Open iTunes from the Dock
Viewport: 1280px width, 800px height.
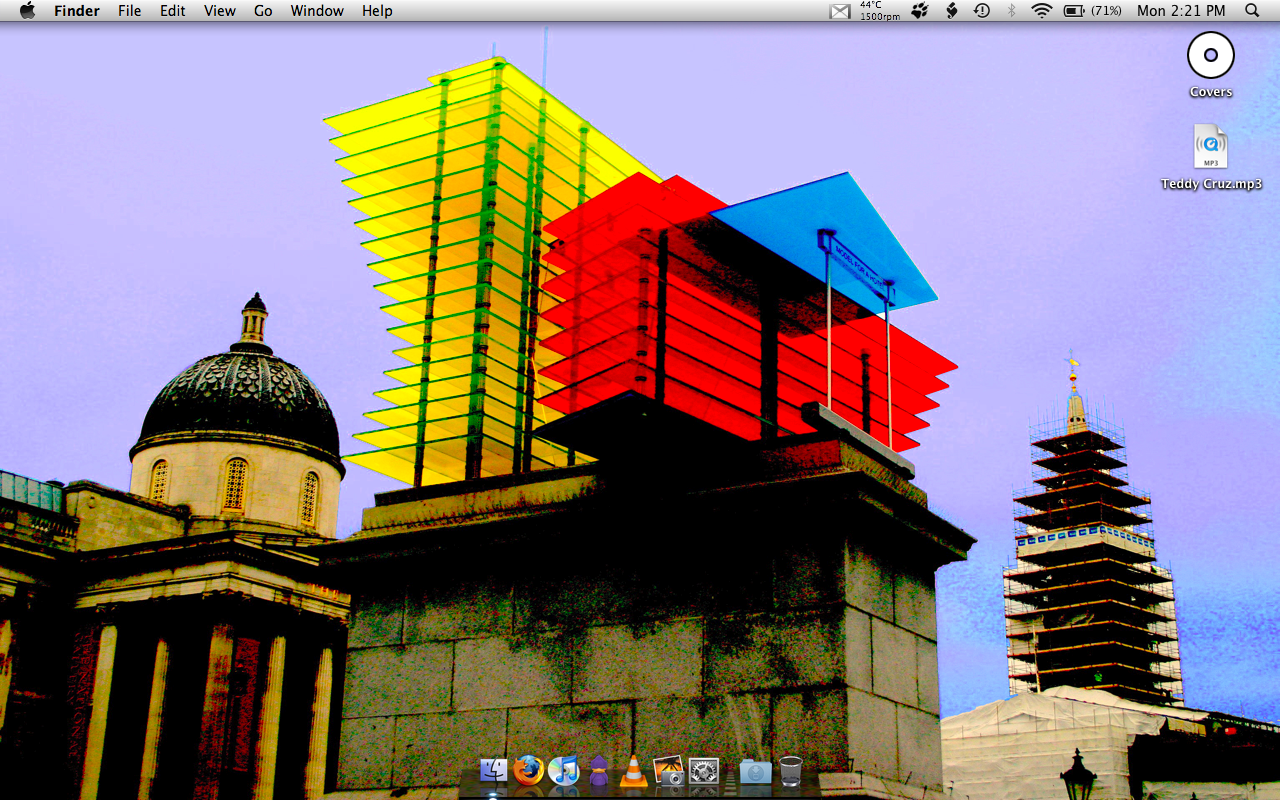(x=564, y=770)
